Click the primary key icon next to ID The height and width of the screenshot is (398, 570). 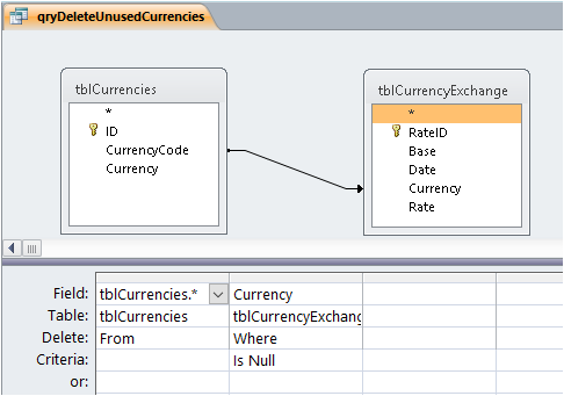pos(93,130)
